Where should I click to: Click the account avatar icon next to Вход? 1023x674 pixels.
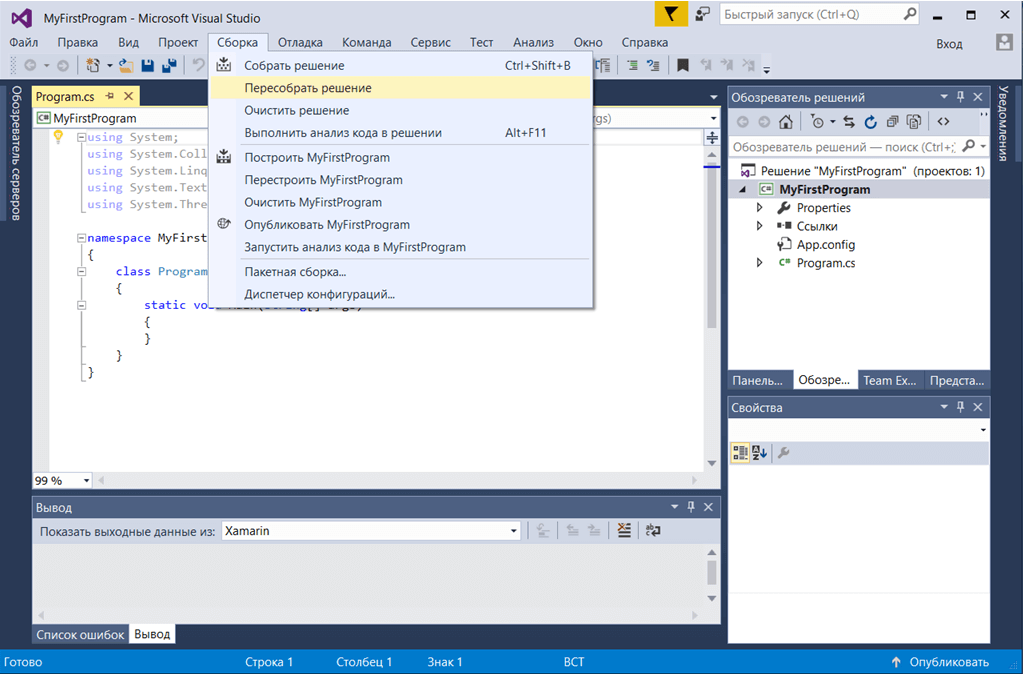[x=1005, y=43]
